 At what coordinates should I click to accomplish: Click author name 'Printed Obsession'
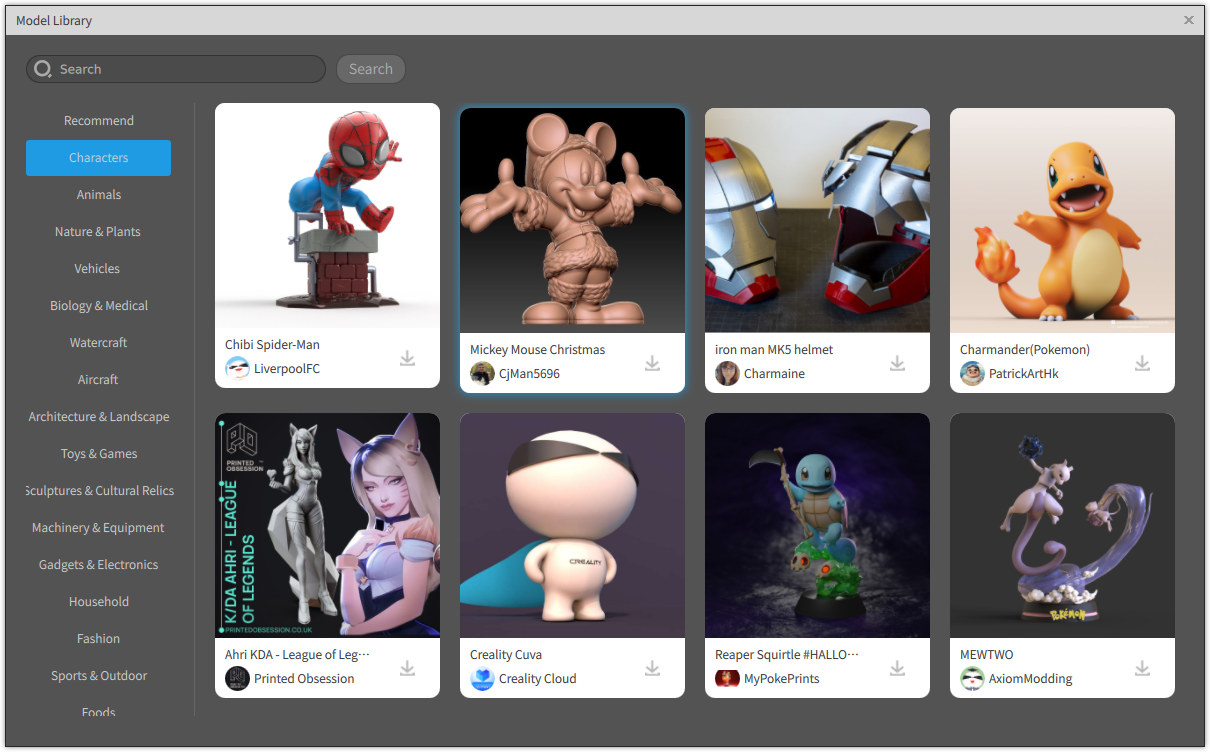coord(304,679)
